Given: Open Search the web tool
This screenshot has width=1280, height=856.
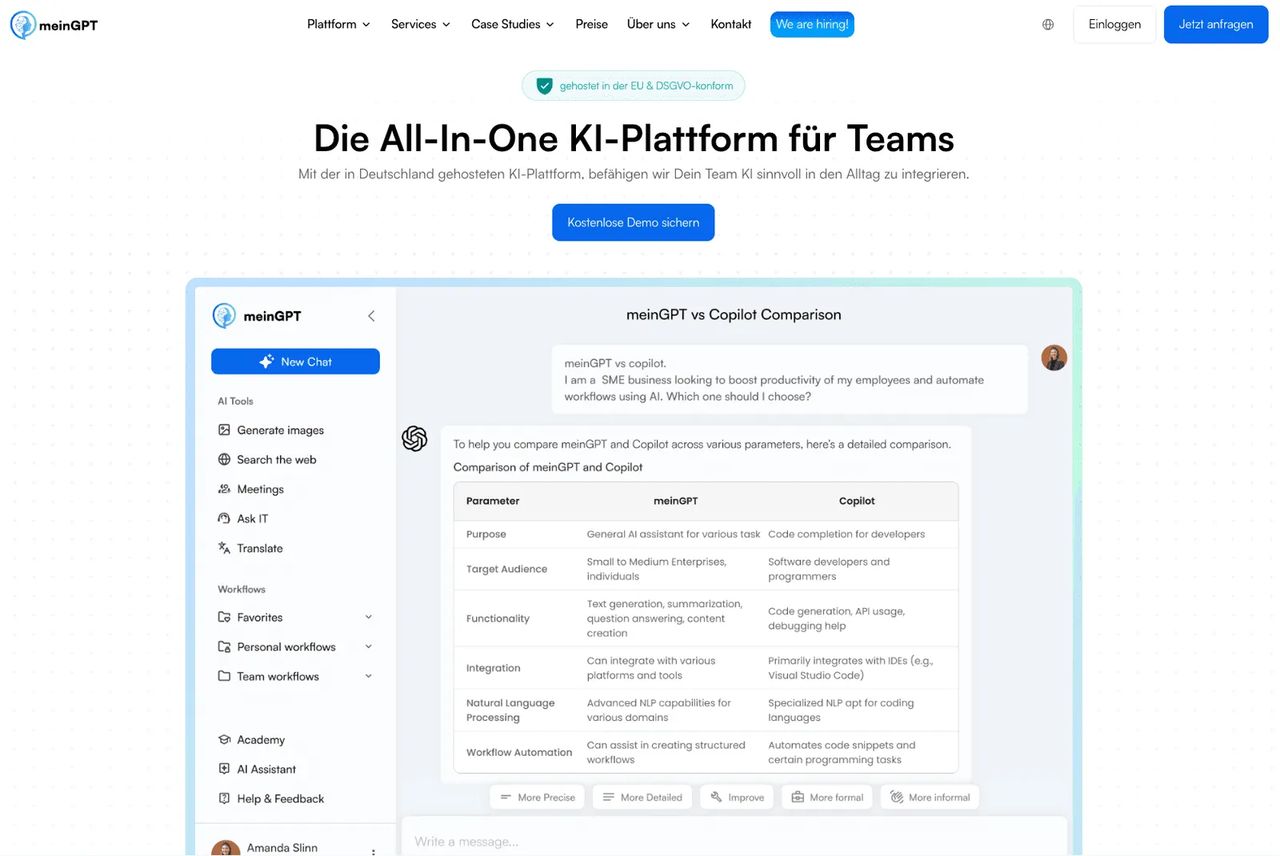Looking at the screenshot, I should click(x=267, y=460).
